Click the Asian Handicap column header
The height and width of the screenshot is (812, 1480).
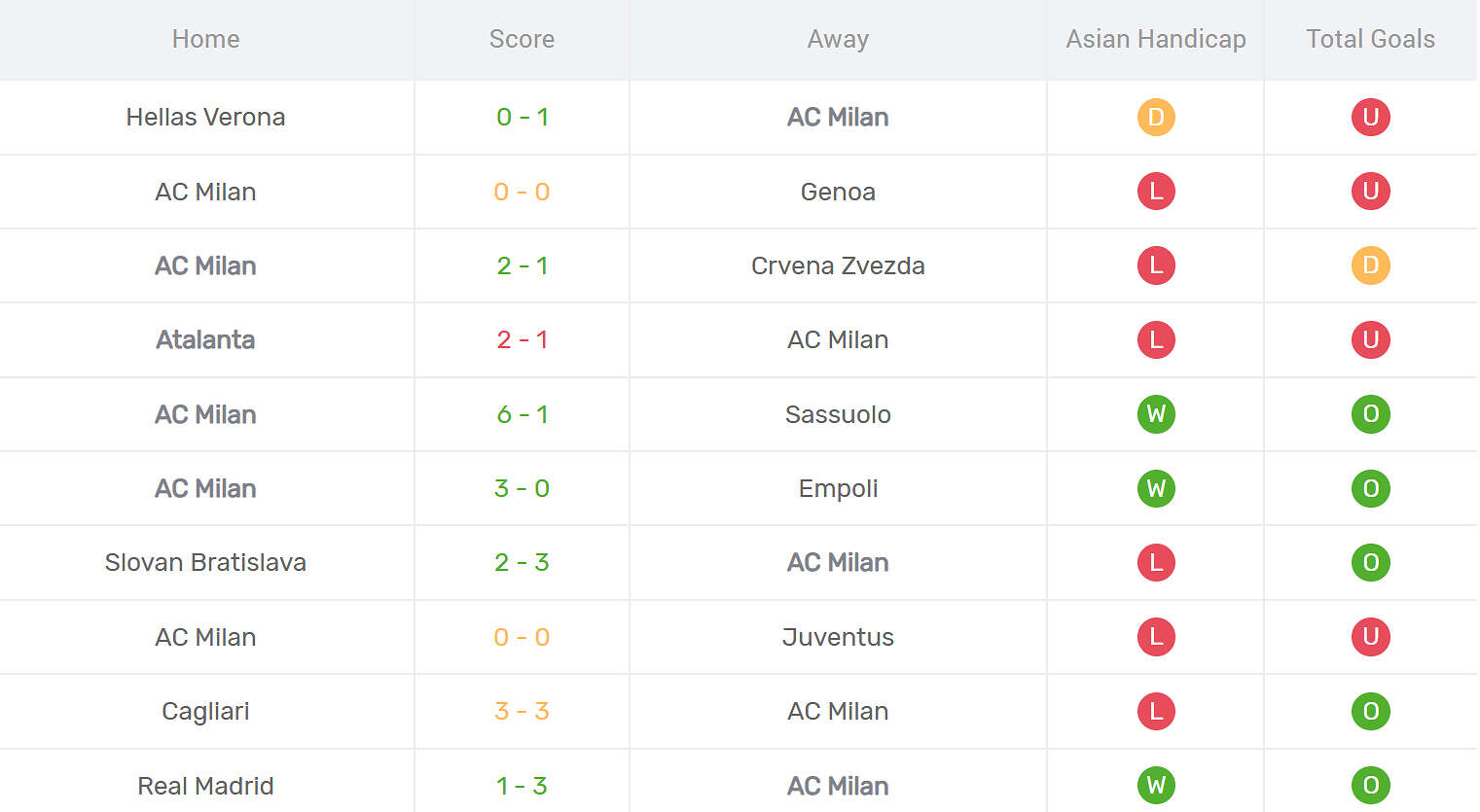click(1155, 39)
